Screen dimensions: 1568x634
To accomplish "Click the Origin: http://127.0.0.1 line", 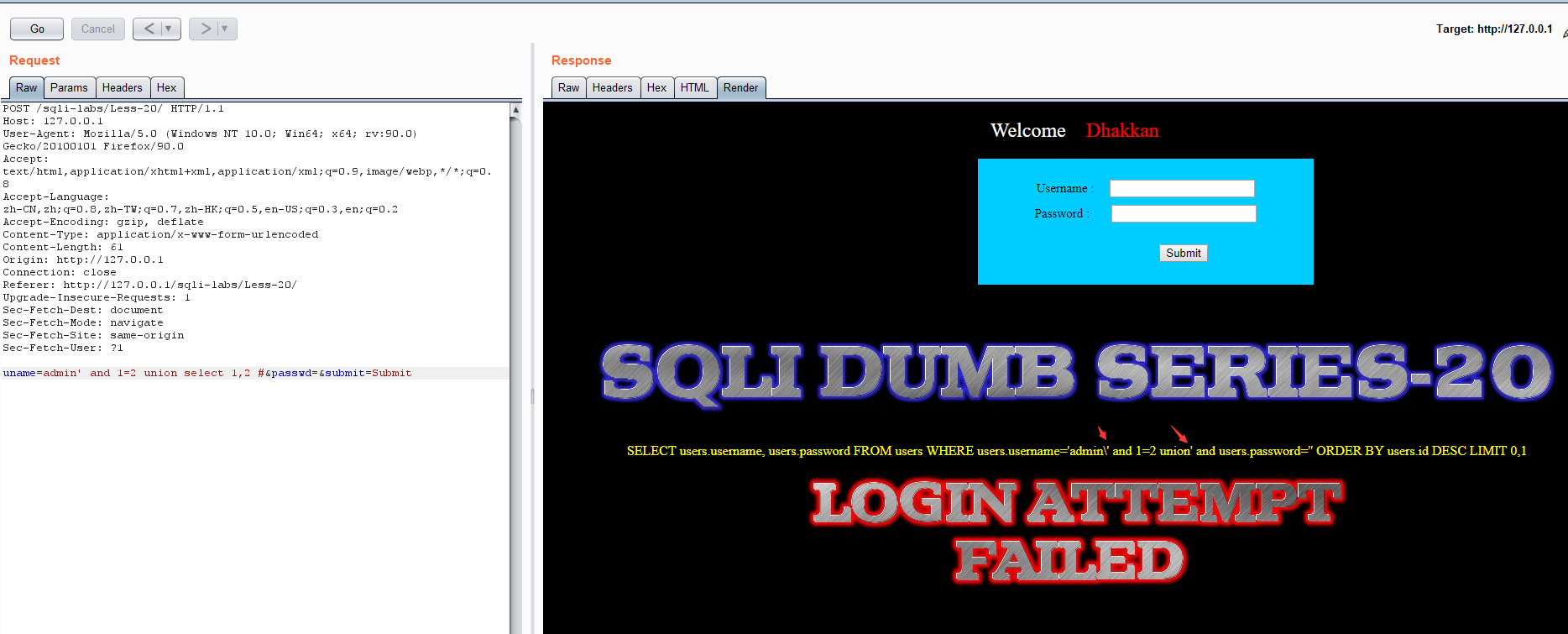I will pos(83,259).
